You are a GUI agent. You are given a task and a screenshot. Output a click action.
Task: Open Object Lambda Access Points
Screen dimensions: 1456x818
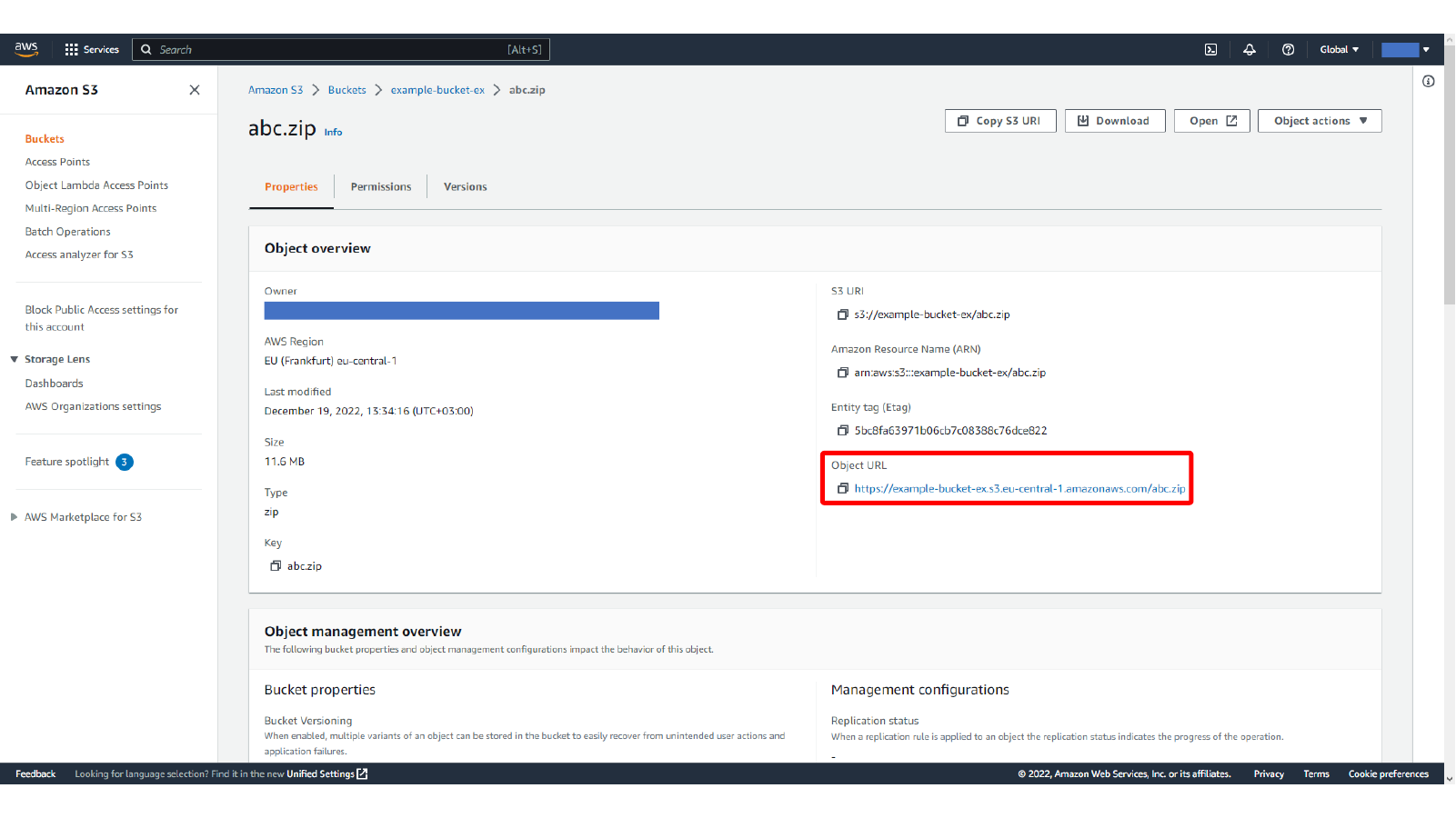coord(96,185)
